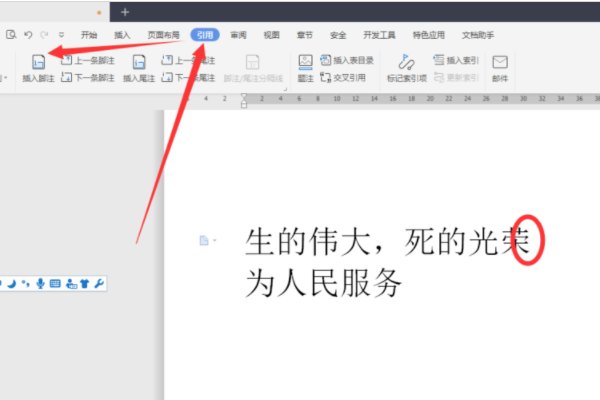600x400 pixels.
Task: Click Update Index (更新索引)
Action: (x=456, y=78)
